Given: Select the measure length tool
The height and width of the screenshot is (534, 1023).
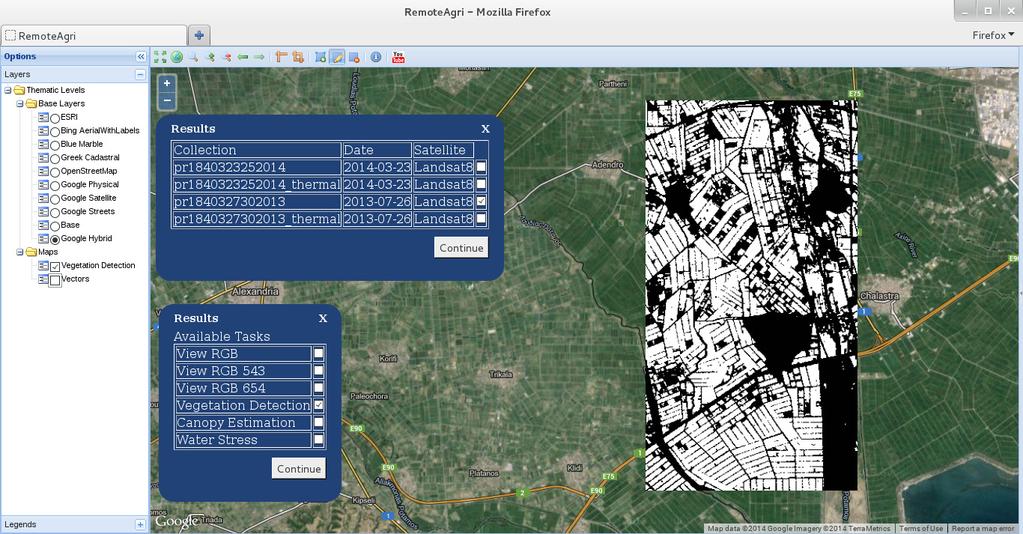Looking at the screenshot, I should coord(281,57).
